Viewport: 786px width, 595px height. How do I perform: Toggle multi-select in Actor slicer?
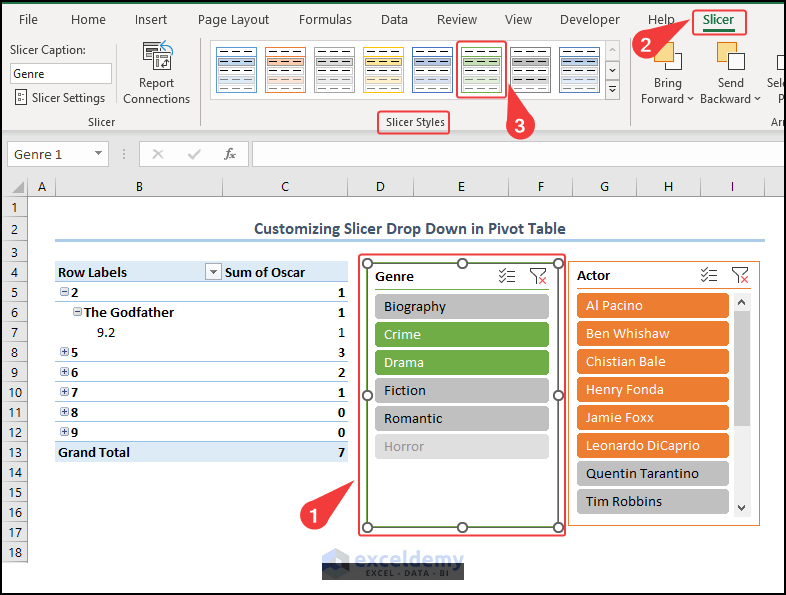[708, 275]
